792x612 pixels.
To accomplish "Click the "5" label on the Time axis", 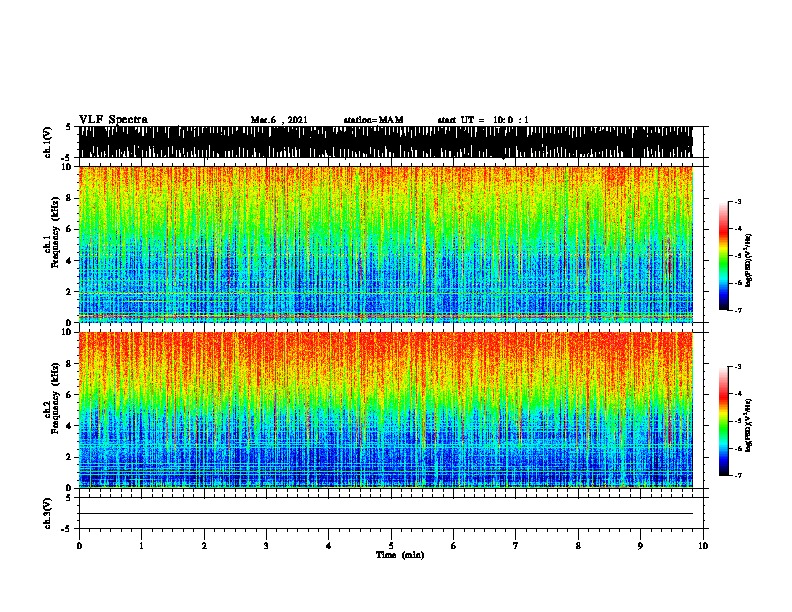I will tap(391, 546).
